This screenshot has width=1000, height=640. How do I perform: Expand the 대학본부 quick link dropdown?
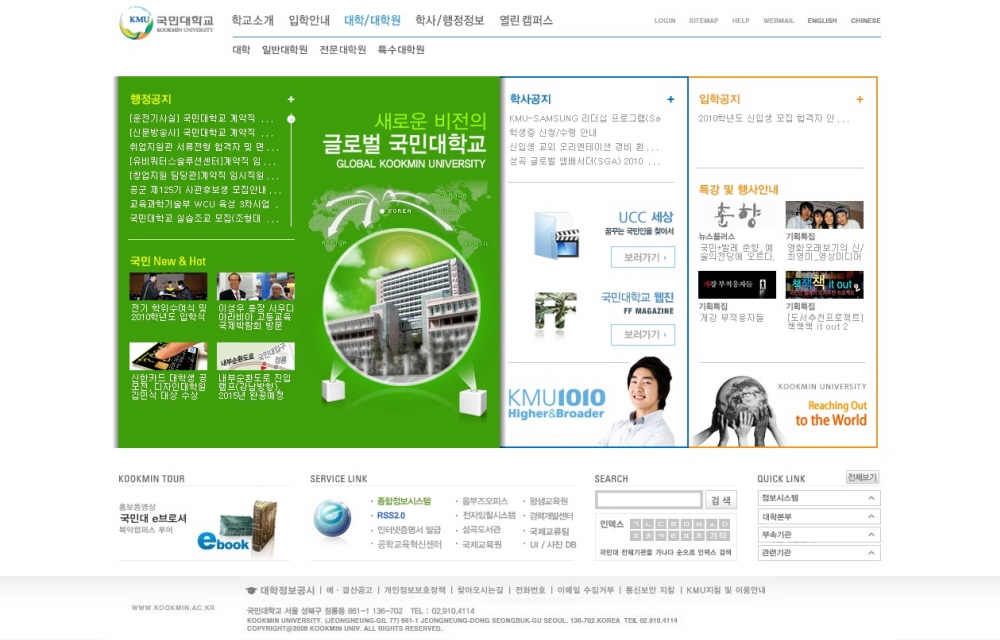[872, 517]
